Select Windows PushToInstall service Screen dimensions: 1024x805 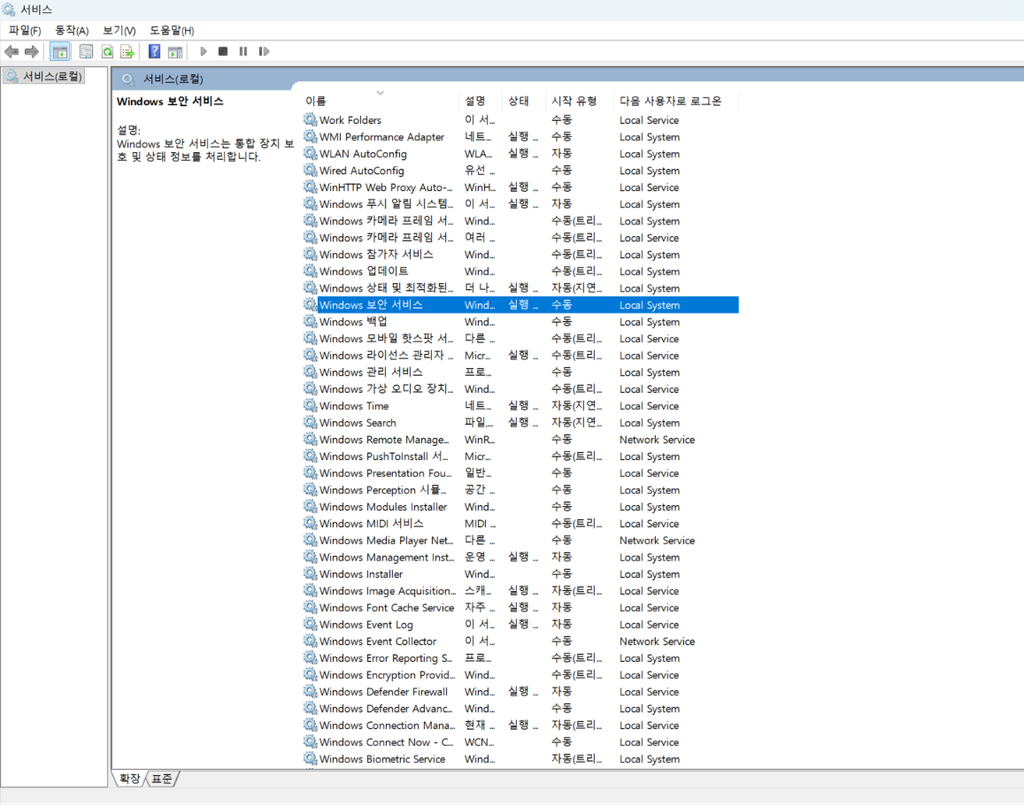[520, 456]
